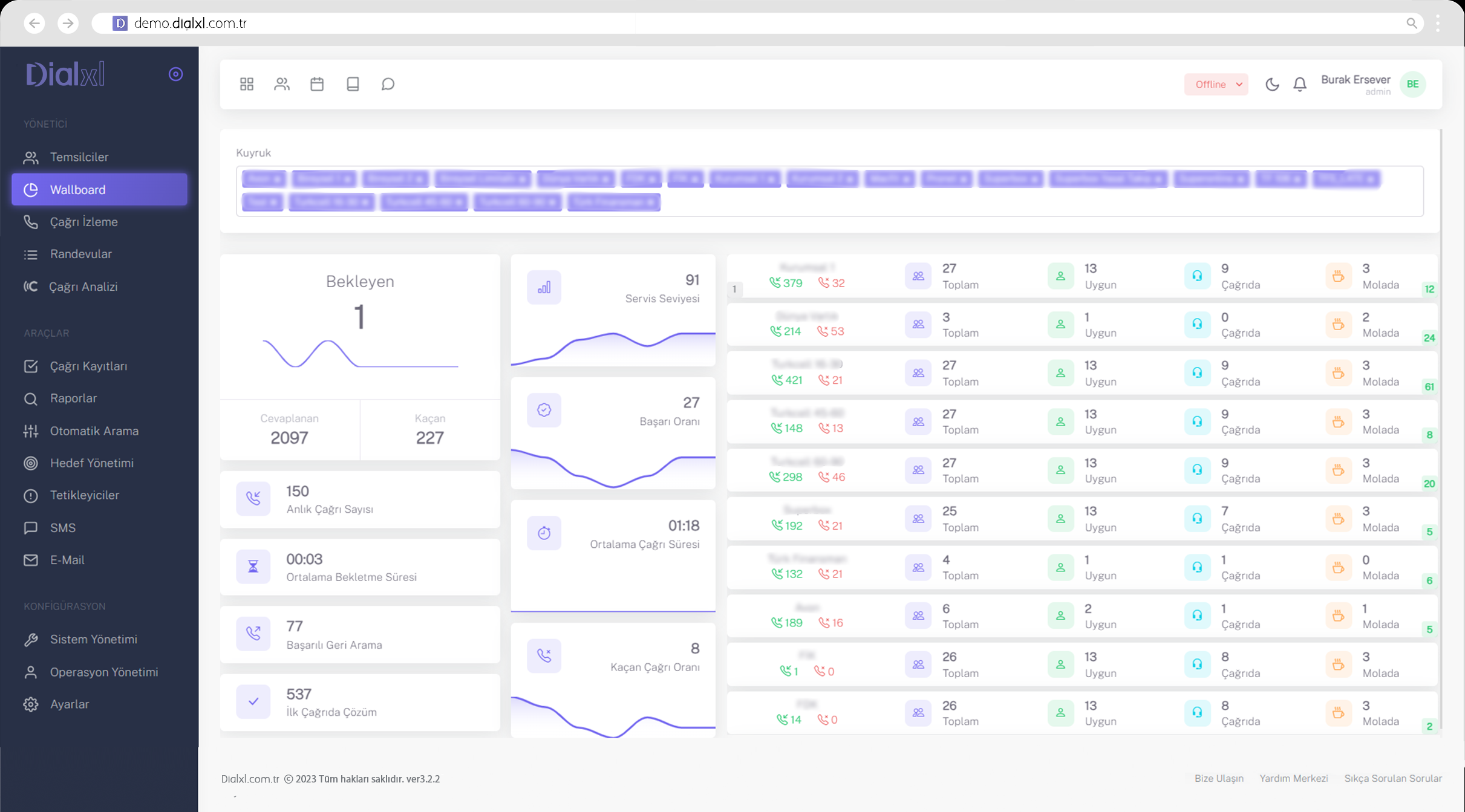The image size is (1465, 812).
Task: Click the Servis Seviyesi bar chart icon
Action: pyautogui.click(x=544, y=287)
